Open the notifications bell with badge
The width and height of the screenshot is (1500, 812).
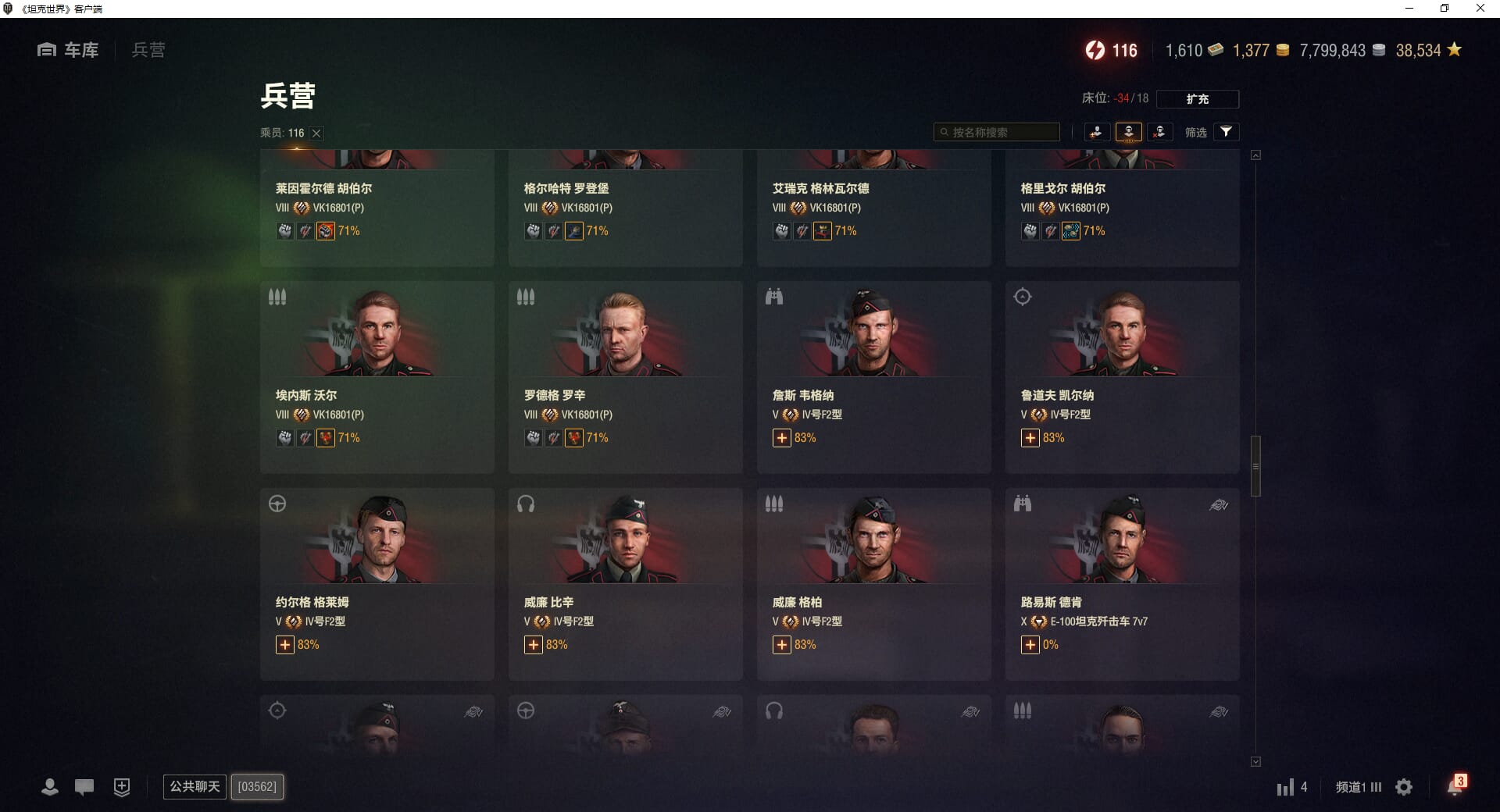click(1456, 785)
